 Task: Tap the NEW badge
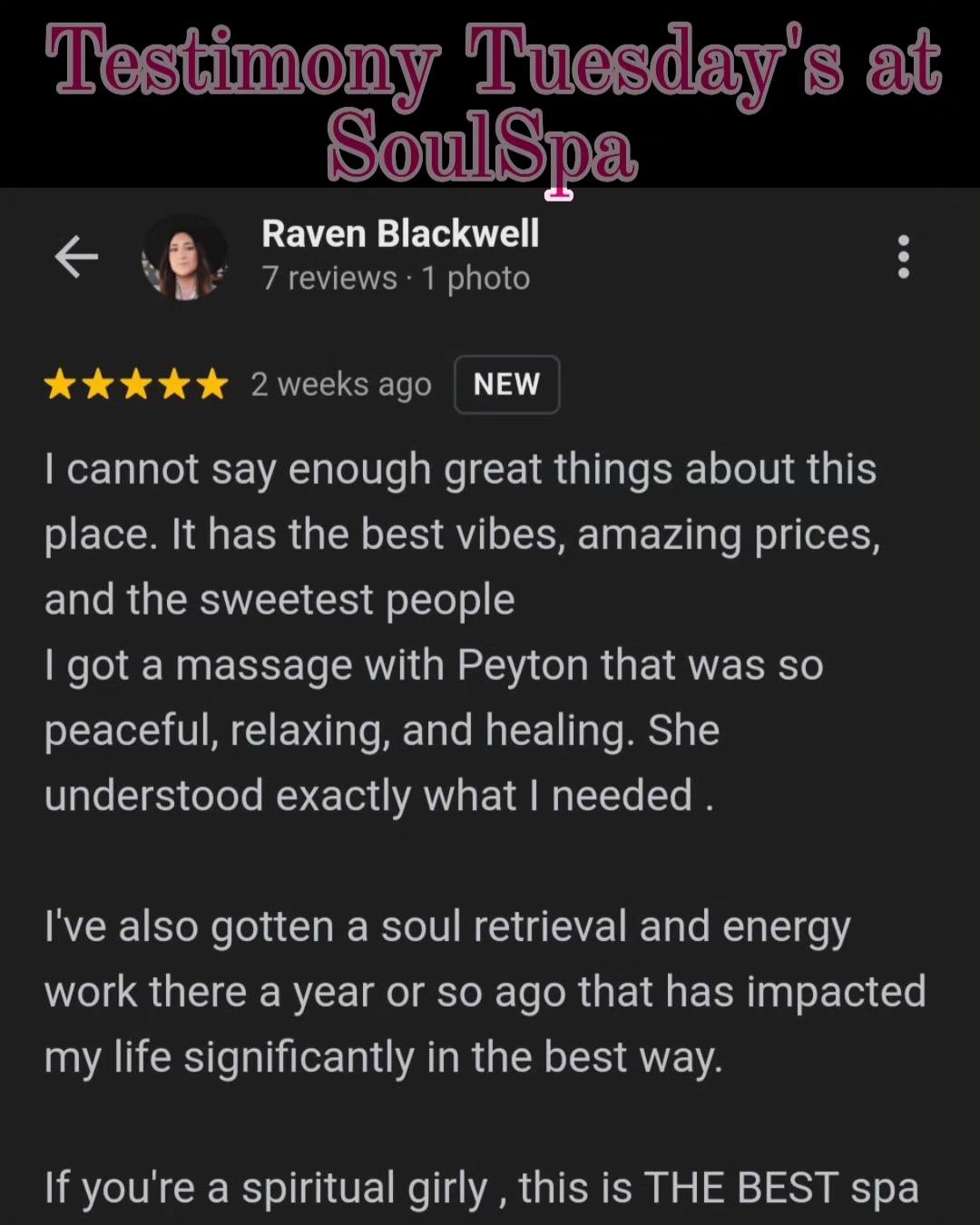(x=506, y=385)
